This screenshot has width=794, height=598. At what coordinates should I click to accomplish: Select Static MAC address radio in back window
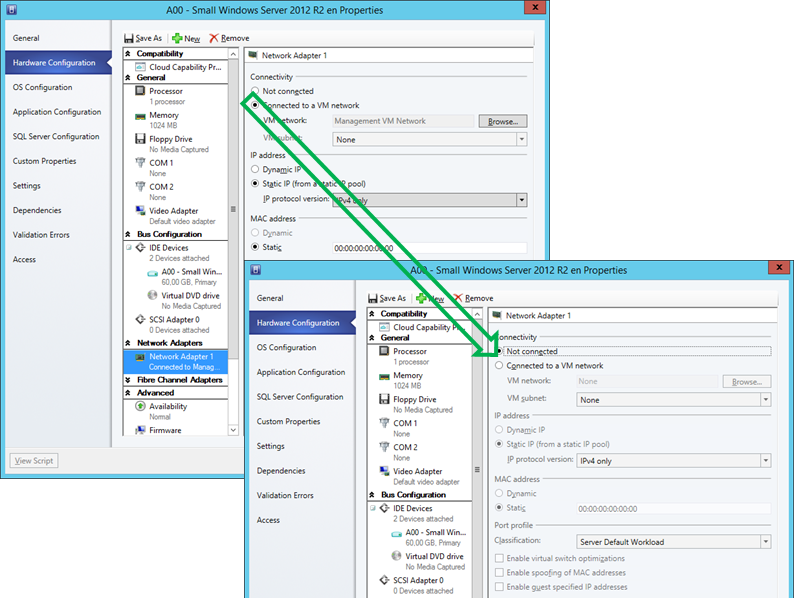pyautogui.click(x=255, y=247)
